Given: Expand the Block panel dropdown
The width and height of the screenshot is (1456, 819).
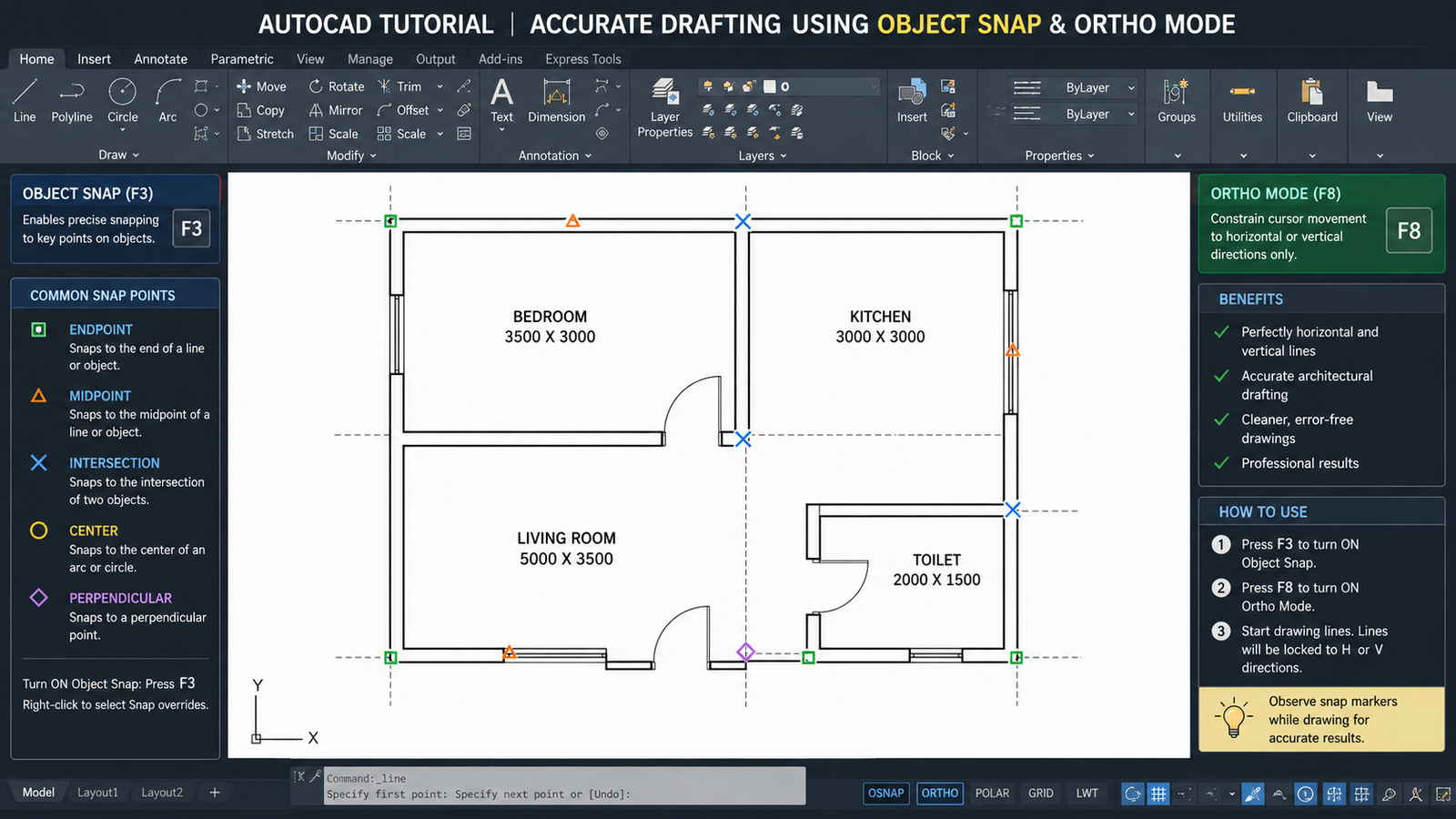Looking at the screenshot, I should point(933,156).
